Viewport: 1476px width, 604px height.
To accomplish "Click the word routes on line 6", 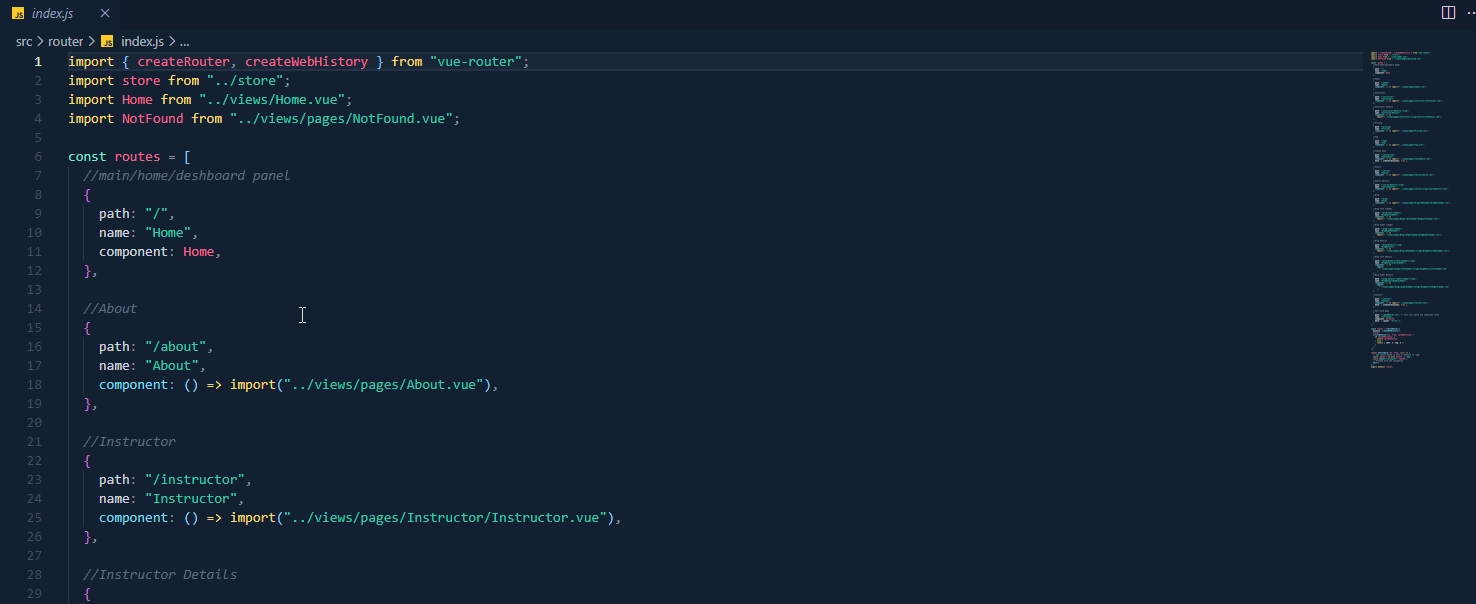I will [x=137, y=156].
